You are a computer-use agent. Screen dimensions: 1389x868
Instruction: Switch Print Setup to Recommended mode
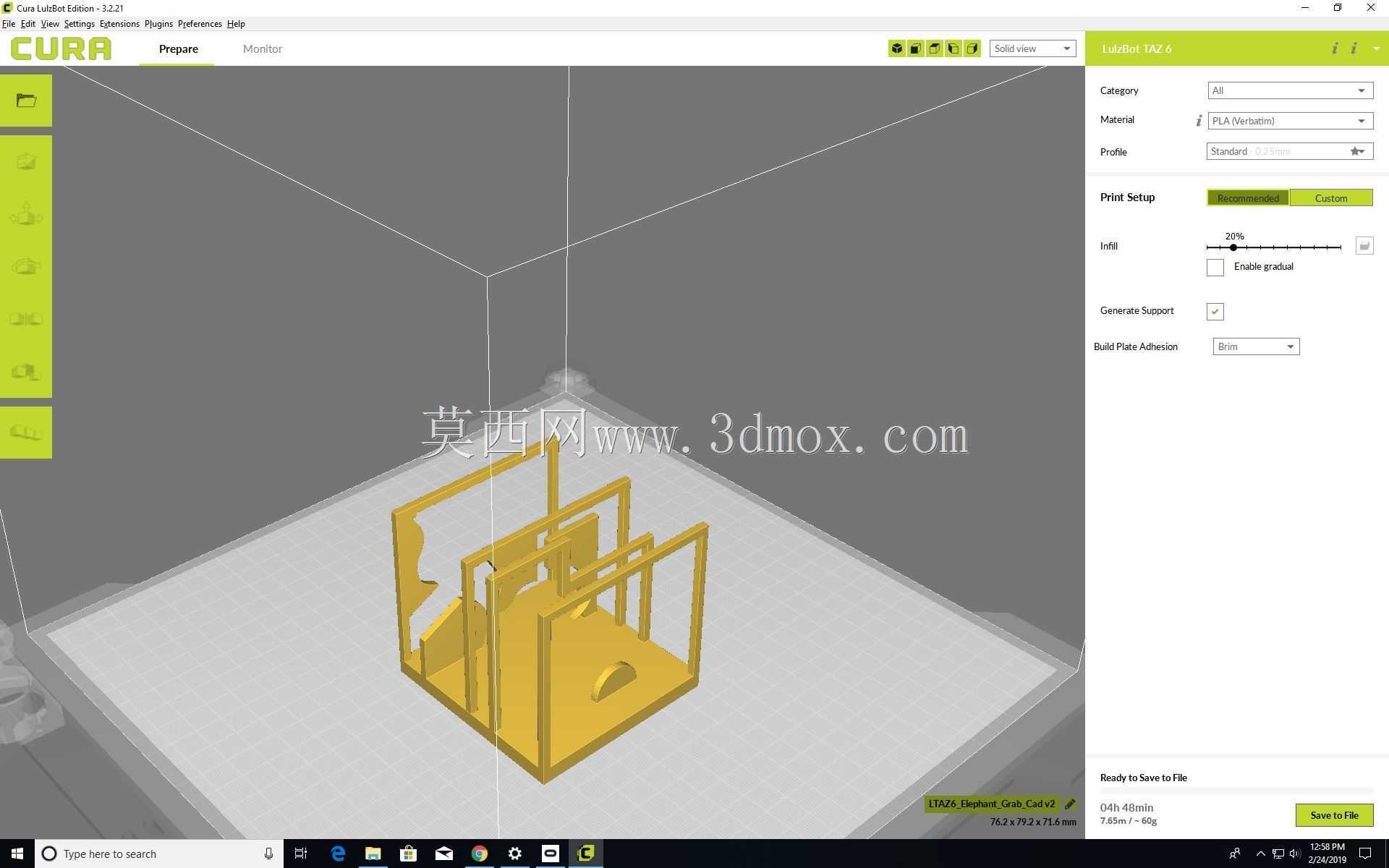(x=1248, y=198)
